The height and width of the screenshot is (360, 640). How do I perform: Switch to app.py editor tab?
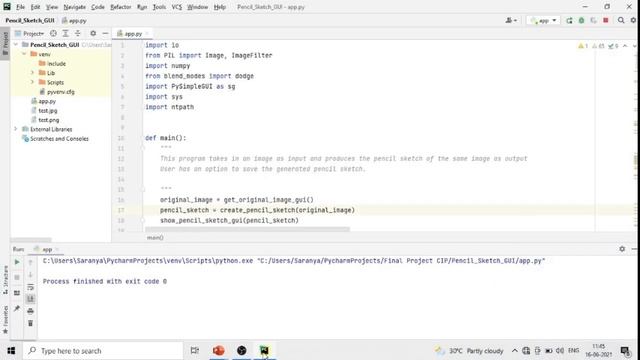pyautogui.click(x=133, y=33)
